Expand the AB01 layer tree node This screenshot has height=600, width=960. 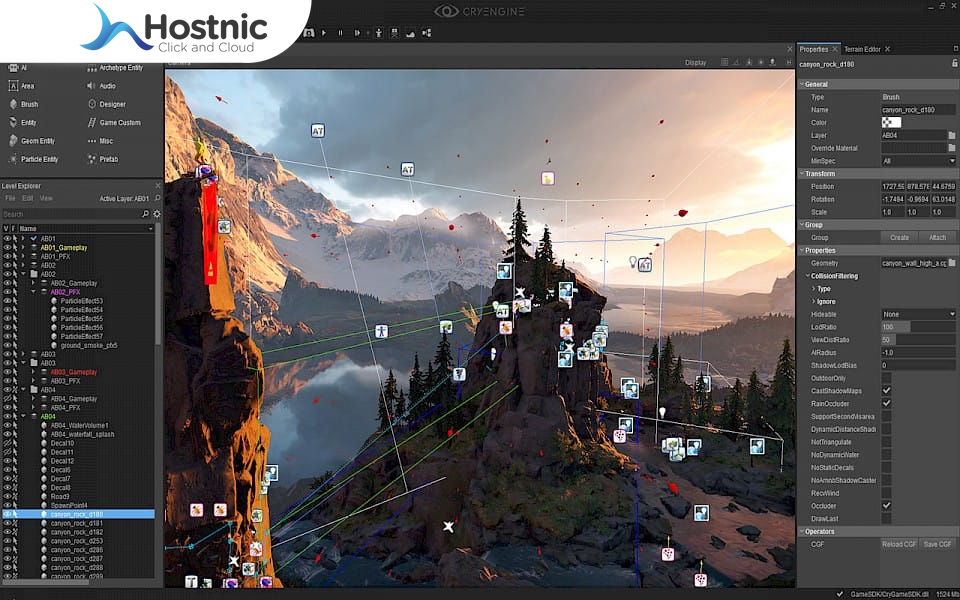point(23,239)
